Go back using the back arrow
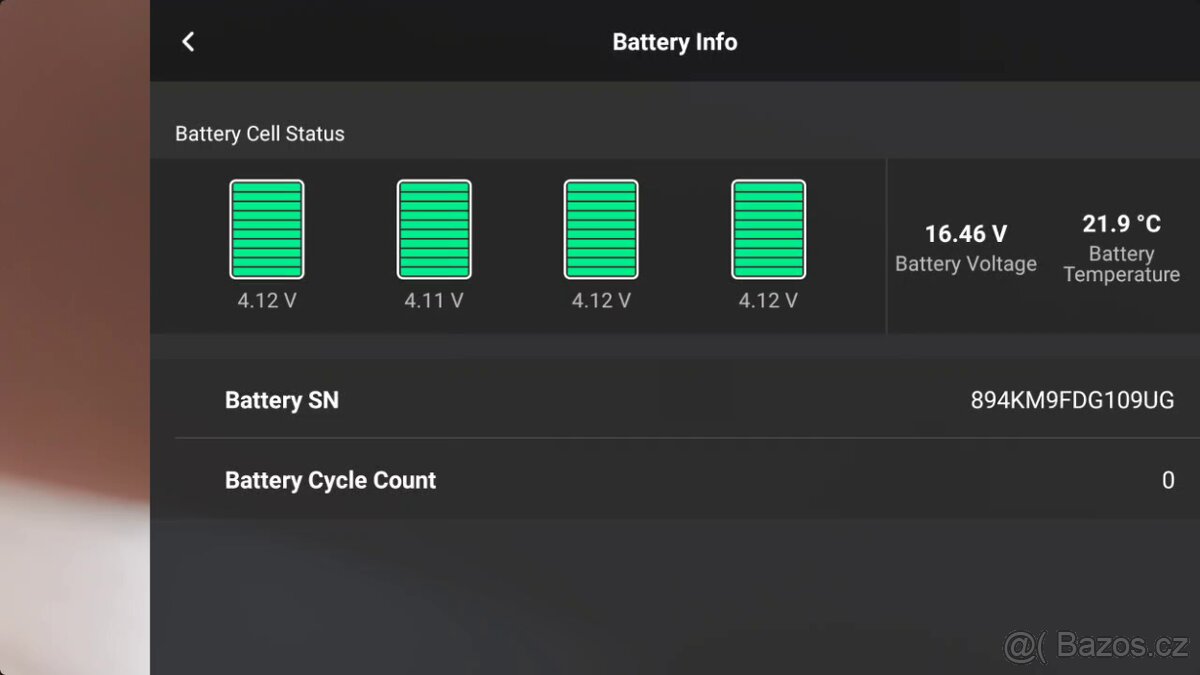Viewport: 1200px width, 675px height. [x=188, y=42]
